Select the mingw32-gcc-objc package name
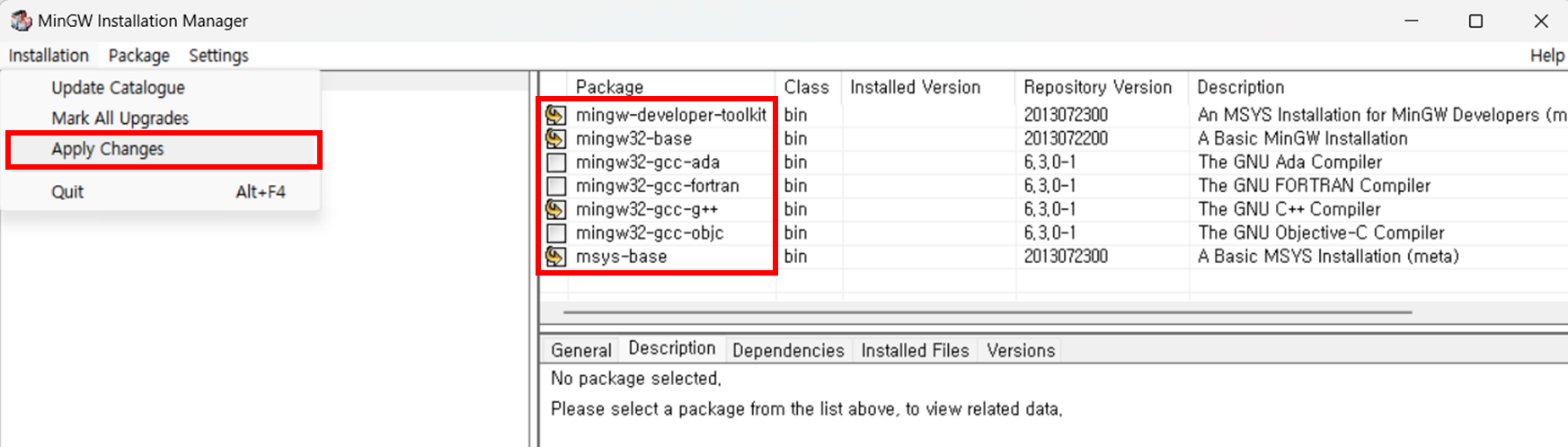1568x447 pixels. click(650, 232)
